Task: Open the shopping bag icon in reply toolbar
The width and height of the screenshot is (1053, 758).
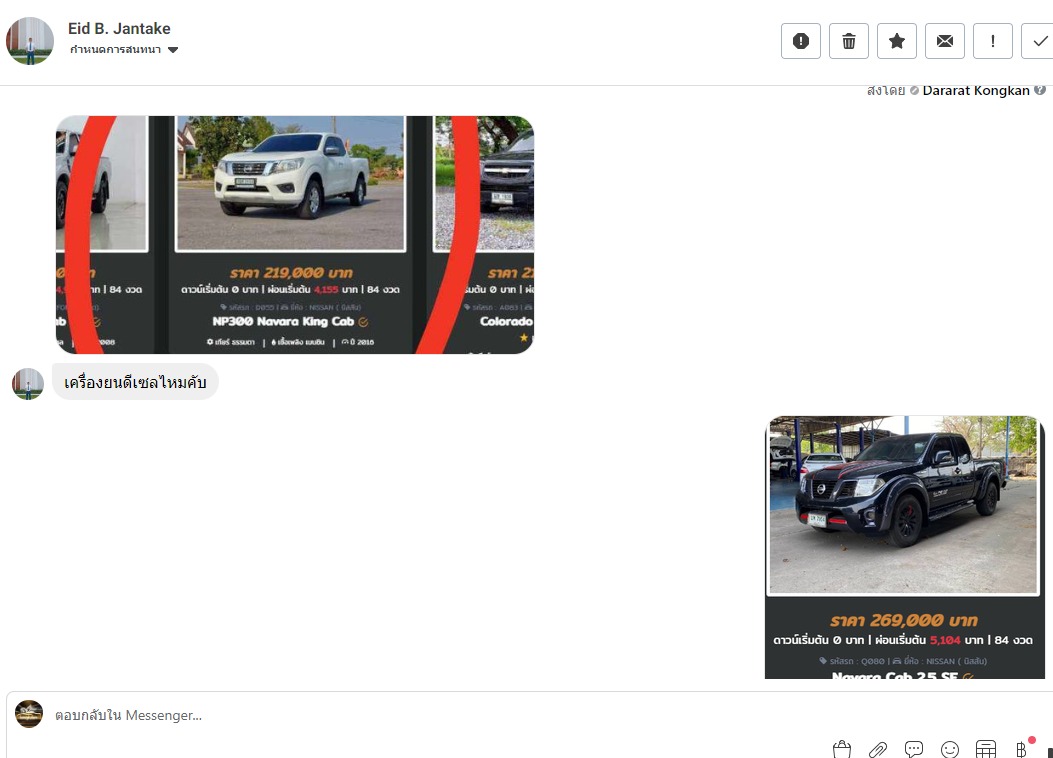Action: [x=842, y=749]
